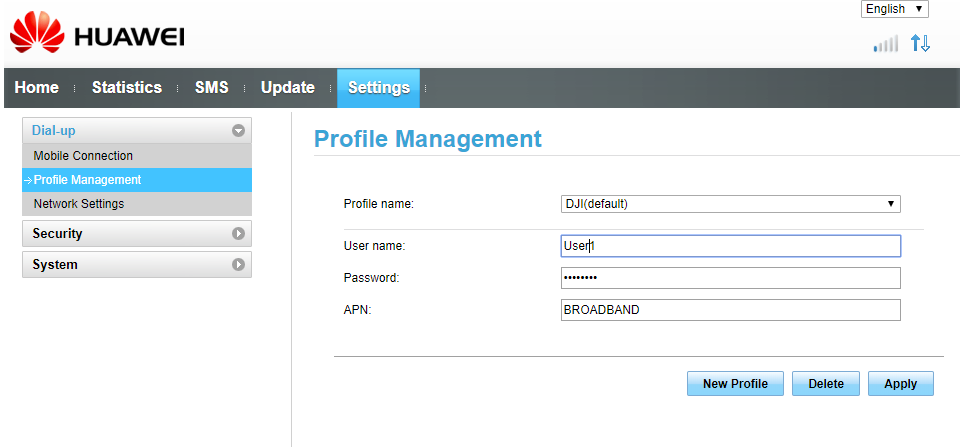Open the Statistics tab

126,87
